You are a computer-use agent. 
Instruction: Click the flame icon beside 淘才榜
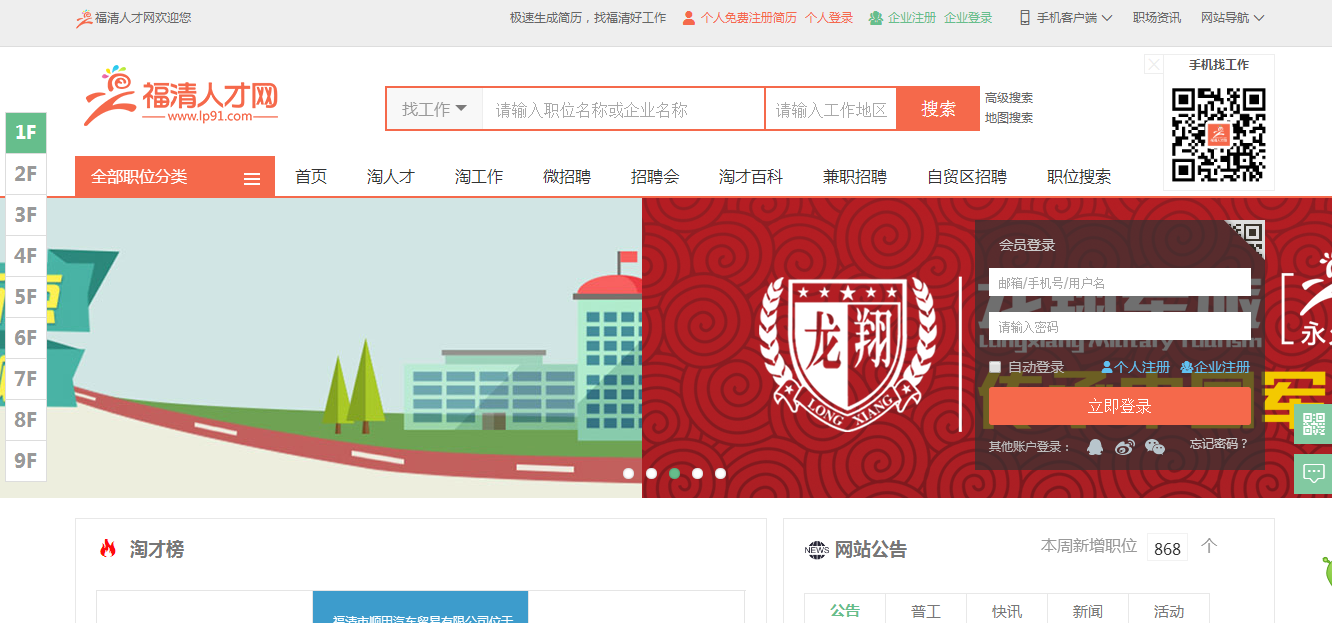click(108, 548)
